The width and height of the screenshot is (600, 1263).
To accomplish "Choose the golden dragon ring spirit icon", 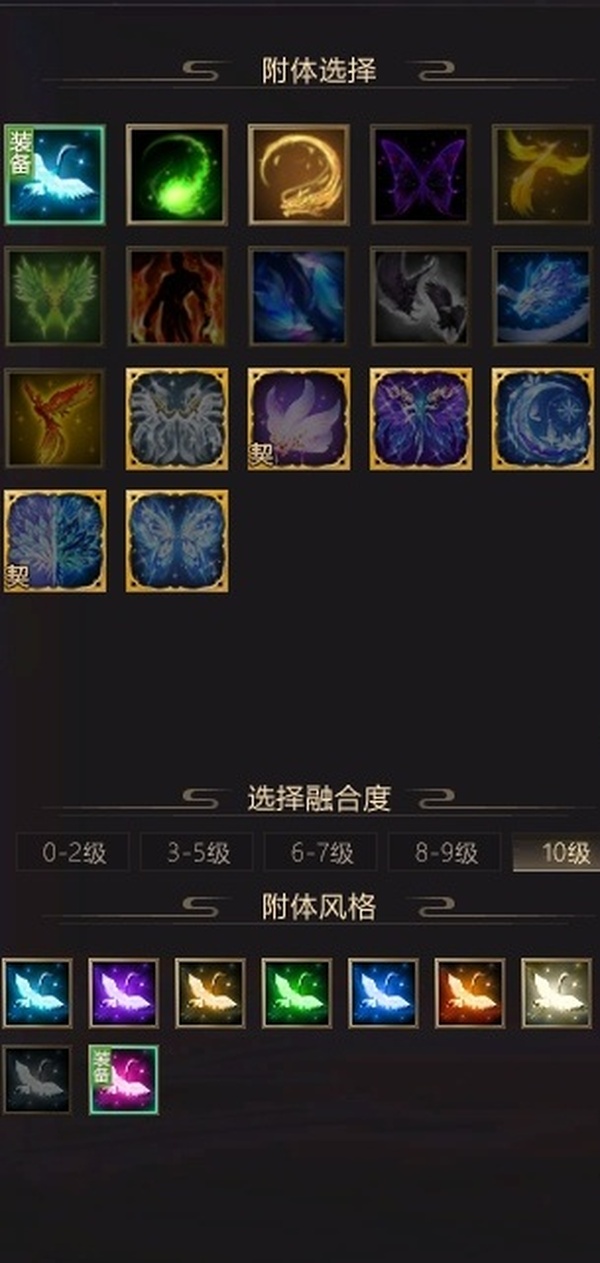I will tap(299, 175).
